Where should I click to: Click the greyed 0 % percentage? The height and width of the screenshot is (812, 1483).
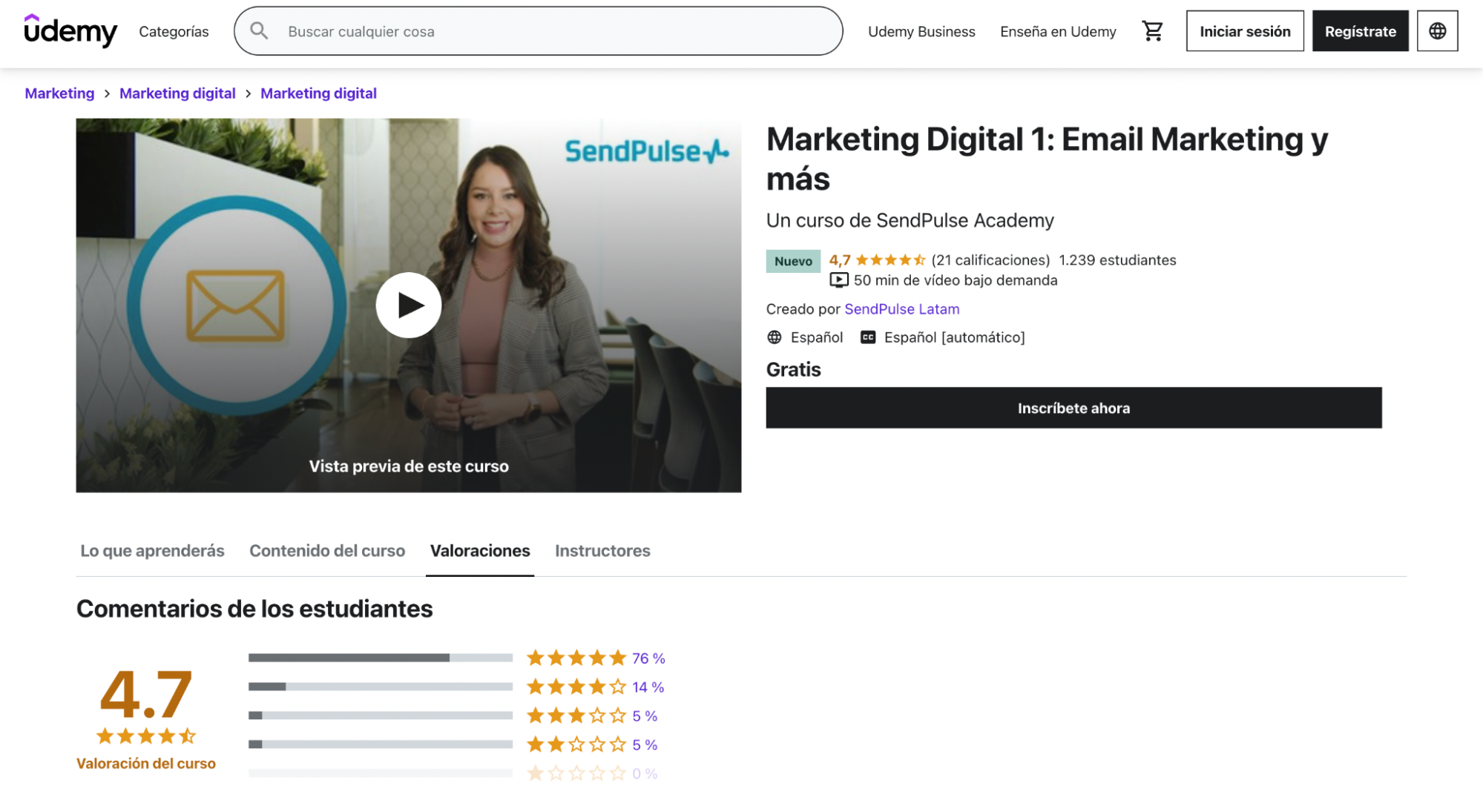645,774
